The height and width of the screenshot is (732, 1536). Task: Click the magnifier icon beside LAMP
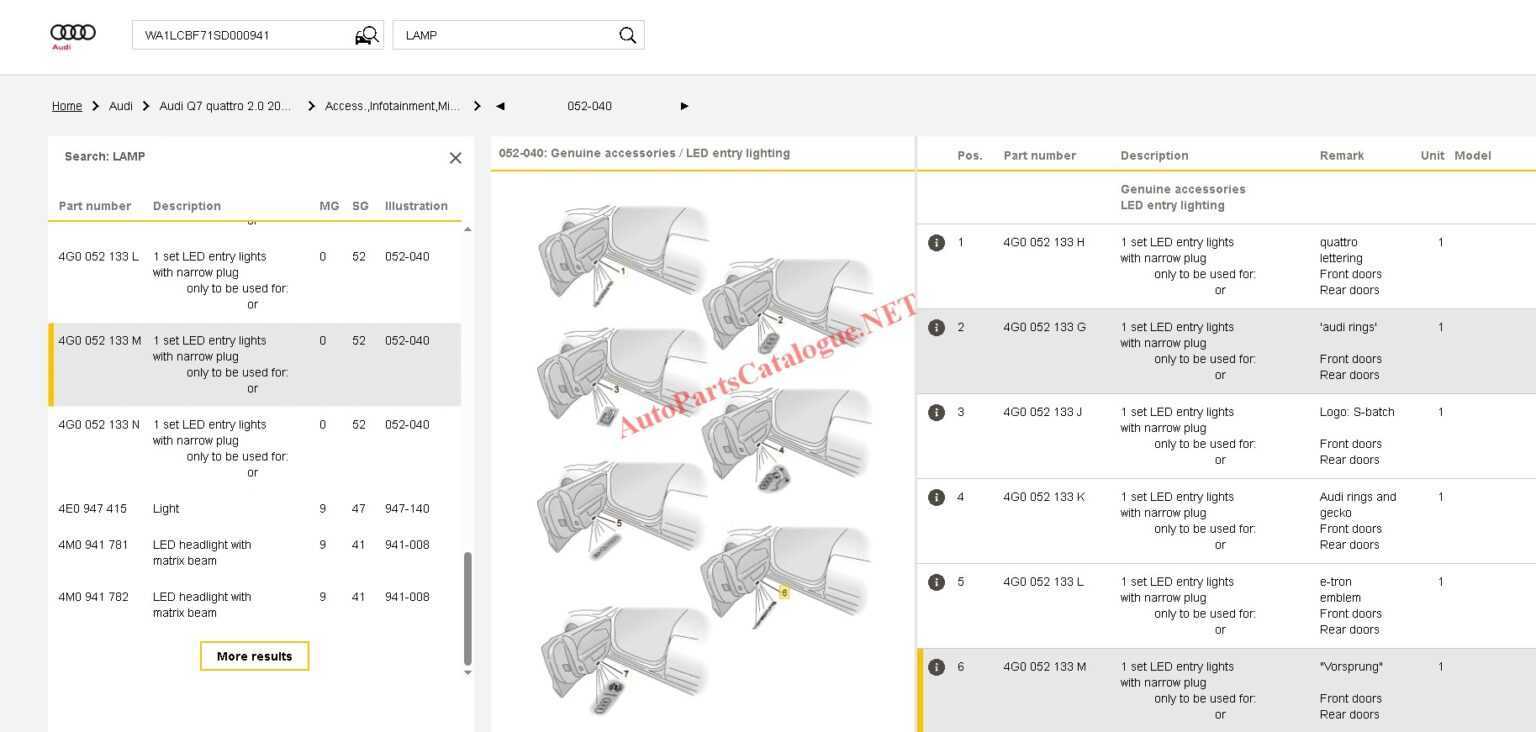[x=627, y=36]
